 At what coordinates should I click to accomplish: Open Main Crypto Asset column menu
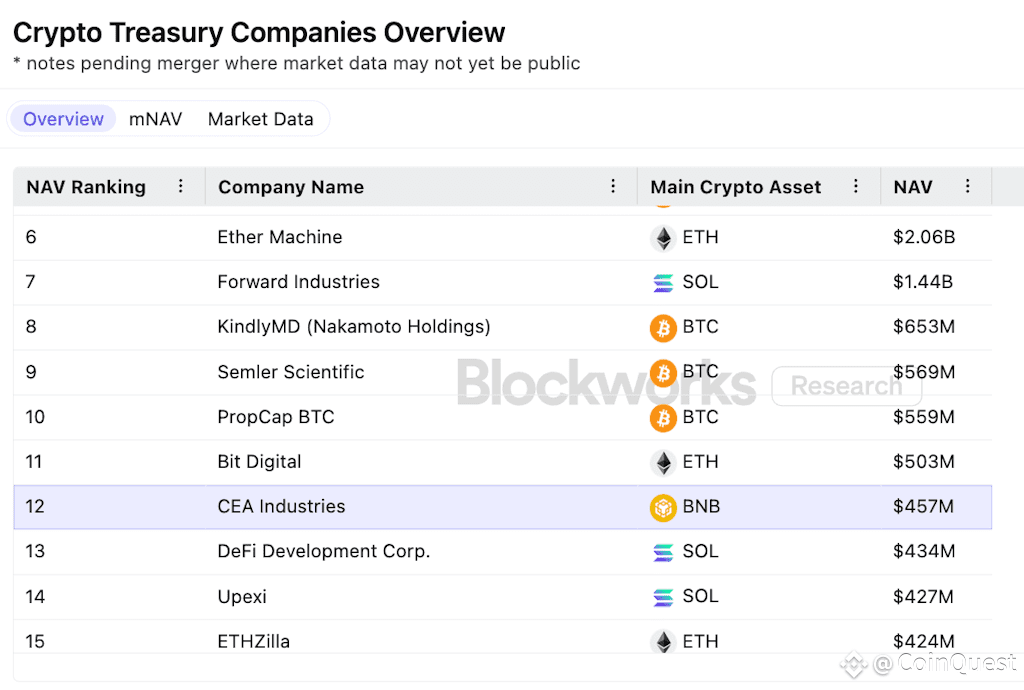tap(856, 186)
